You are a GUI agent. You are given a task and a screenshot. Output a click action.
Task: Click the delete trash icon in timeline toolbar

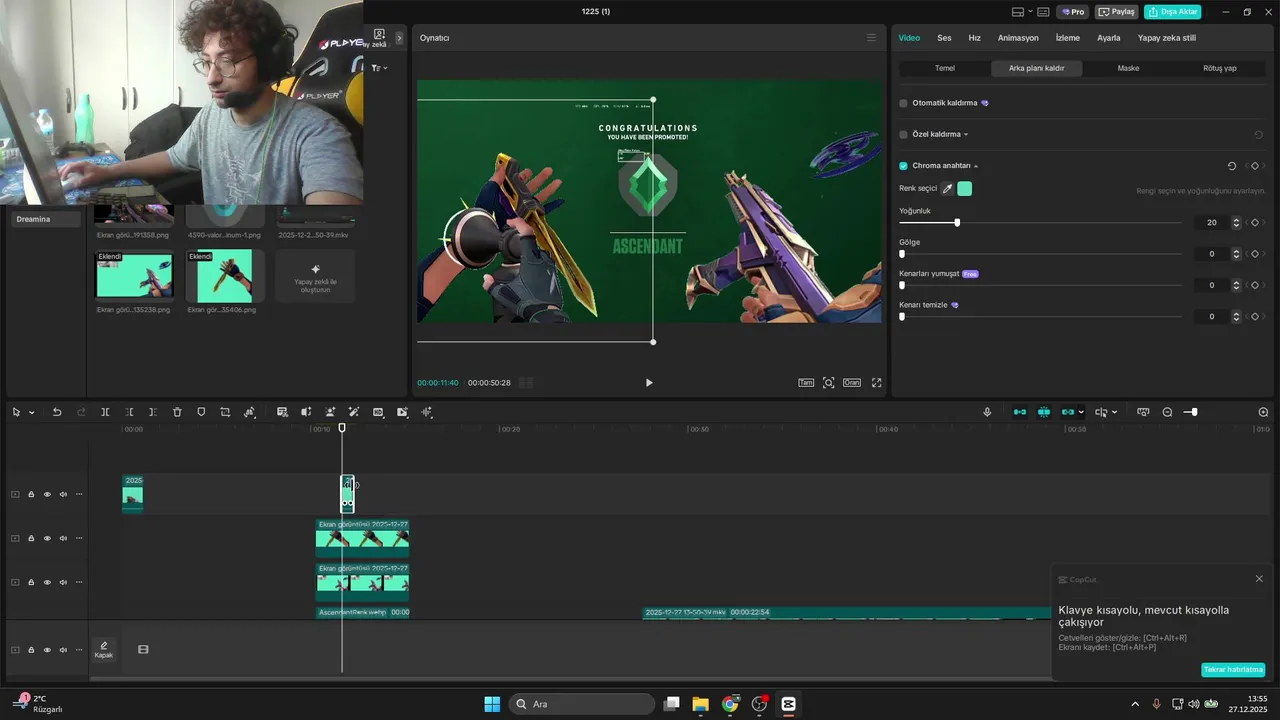177,412
